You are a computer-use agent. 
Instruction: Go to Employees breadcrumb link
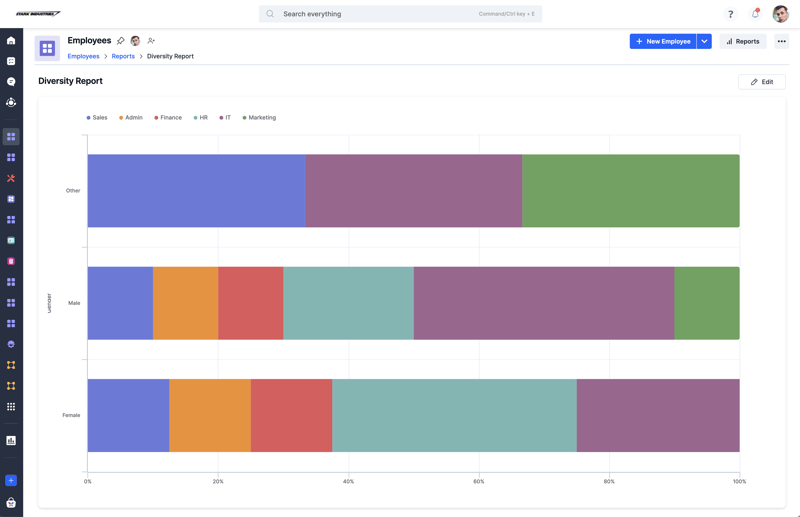pyautogui.click(x=83, y=56)
